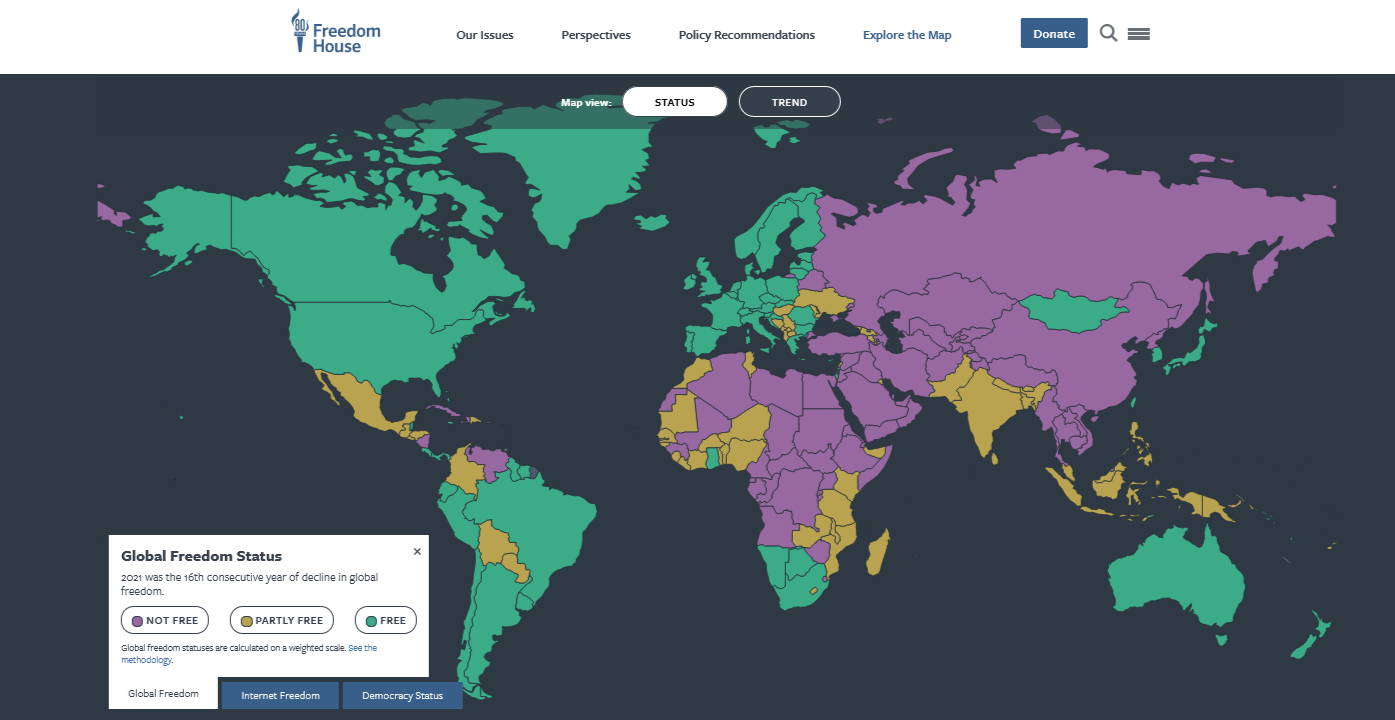This screenshot has height=720, width=1395.
Task: Open the search magnifier icon
Action: 1108,33
